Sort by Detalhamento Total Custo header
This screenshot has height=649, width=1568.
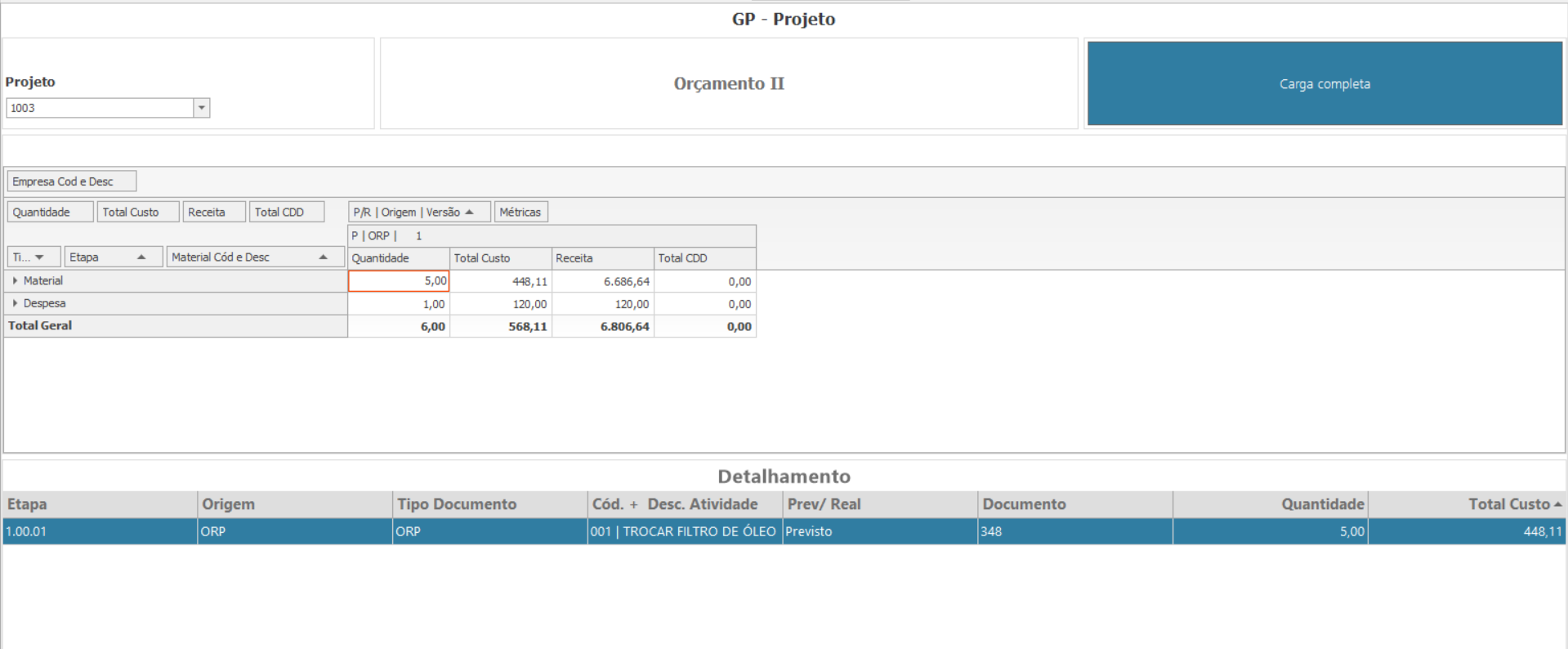(x=1467, y=504)
